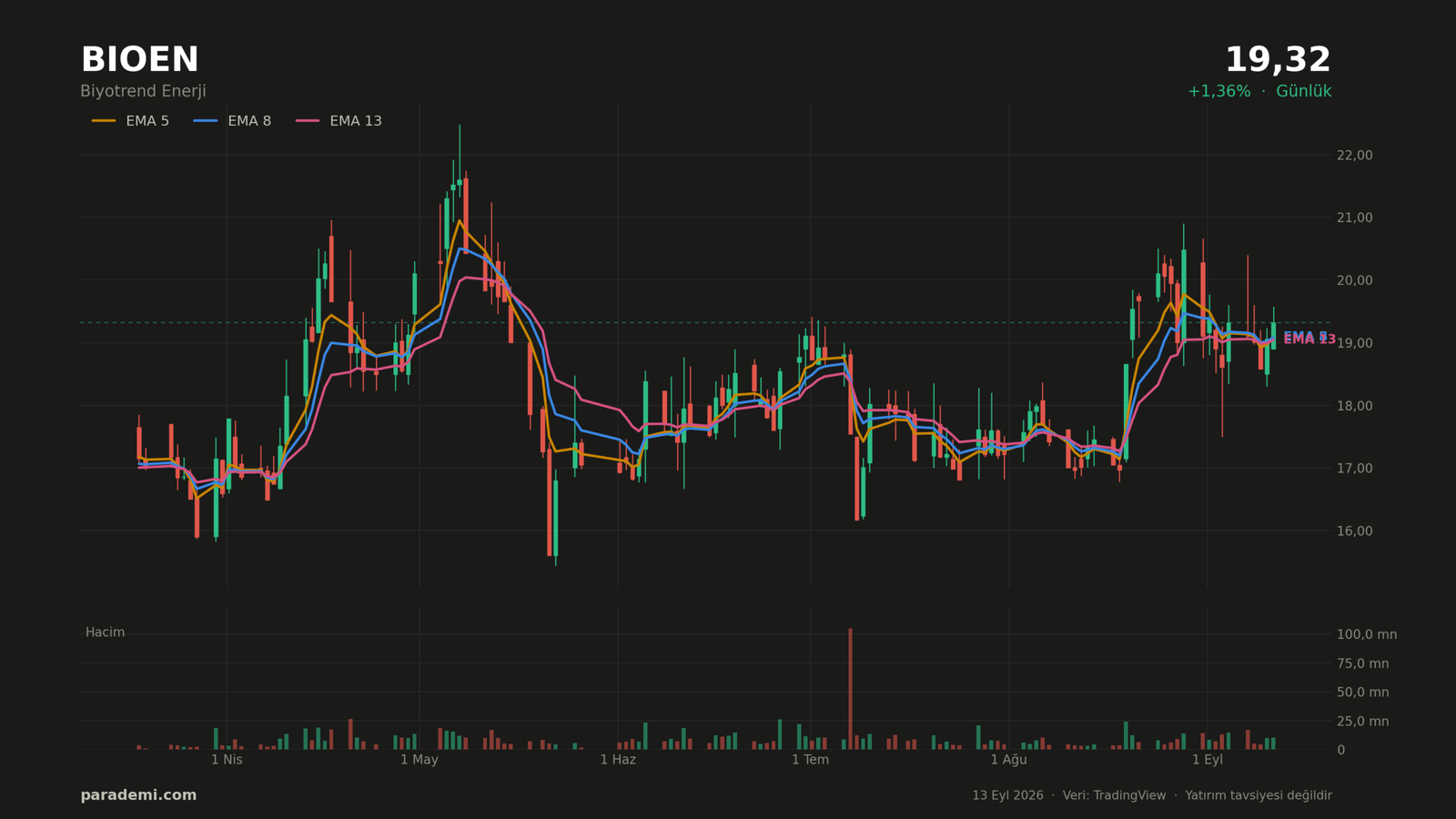Select the EMA 13 legend entry

point(339,121)
